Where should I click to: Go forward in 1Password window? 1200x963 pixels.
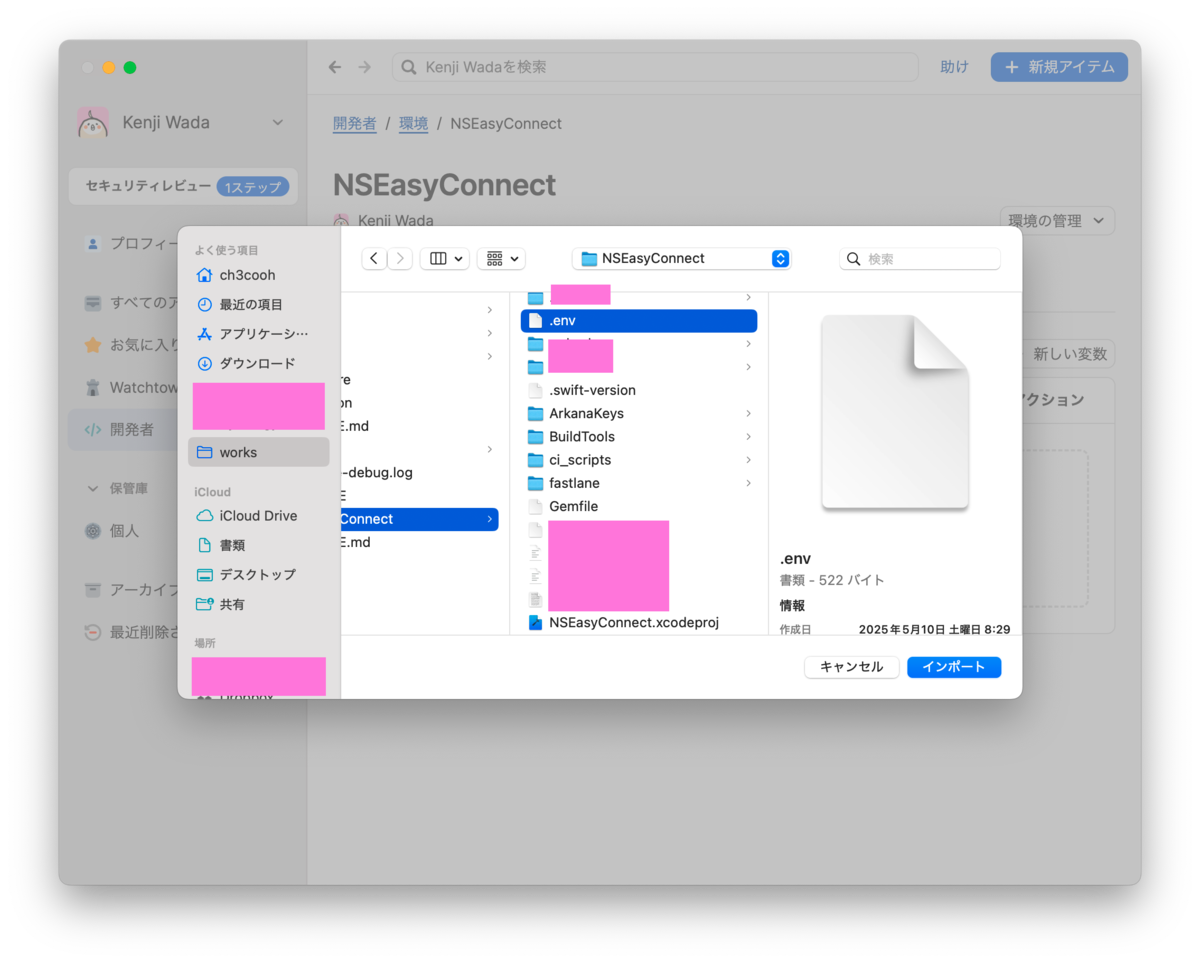coord(364,67)
